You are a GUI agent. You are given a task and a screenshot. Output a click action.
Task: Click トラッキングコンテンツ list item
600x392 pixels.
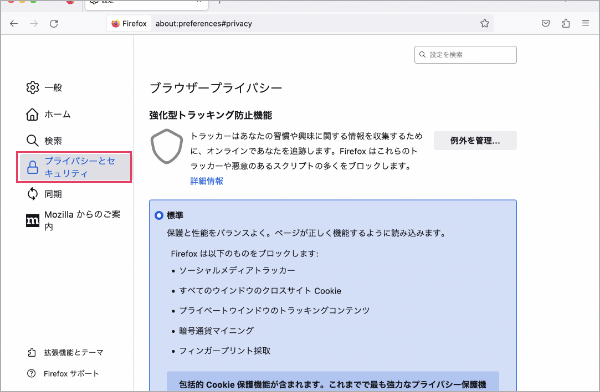coord(274,310)
